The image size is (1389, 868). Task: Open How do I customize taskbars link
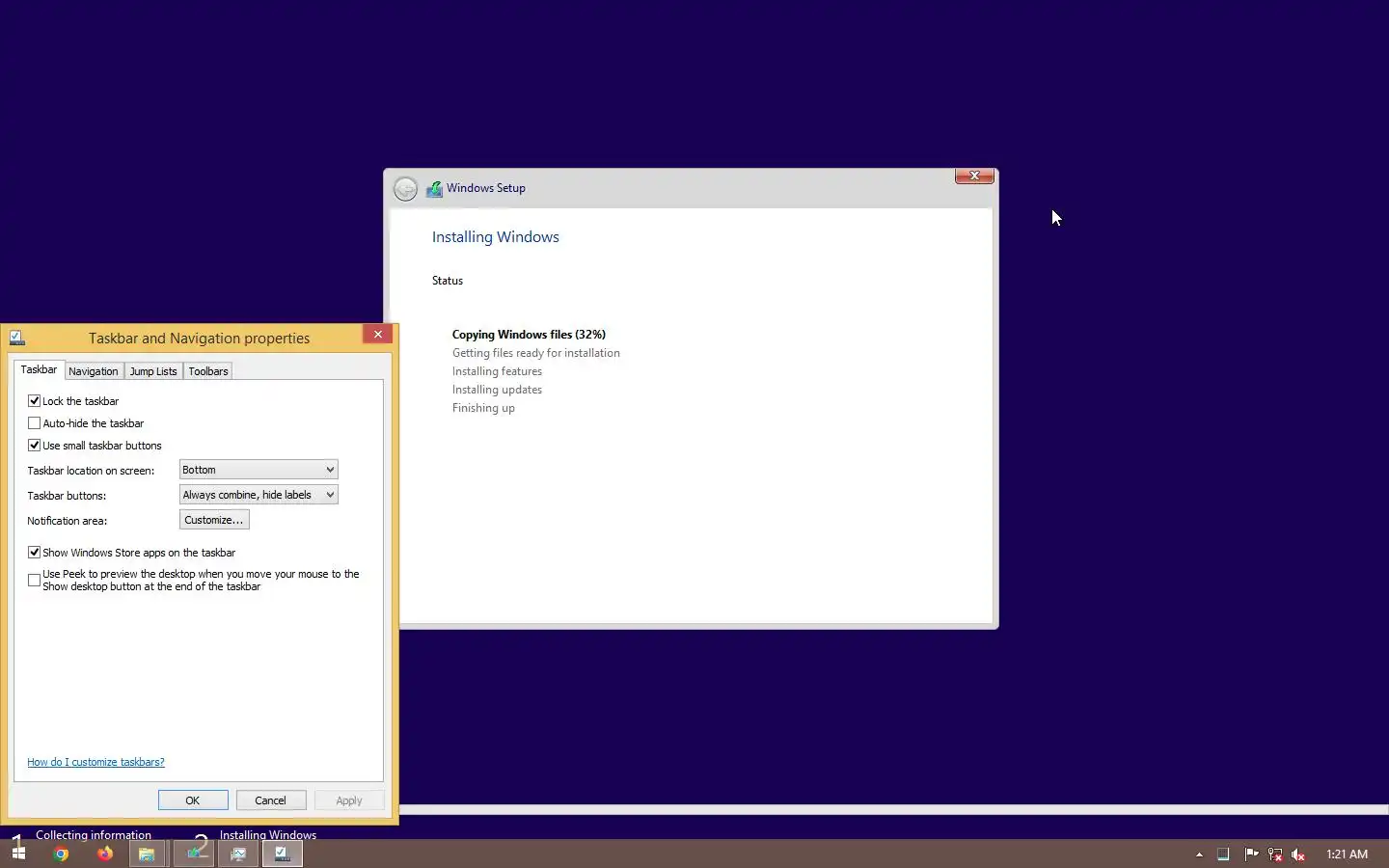tap(95, 762)
